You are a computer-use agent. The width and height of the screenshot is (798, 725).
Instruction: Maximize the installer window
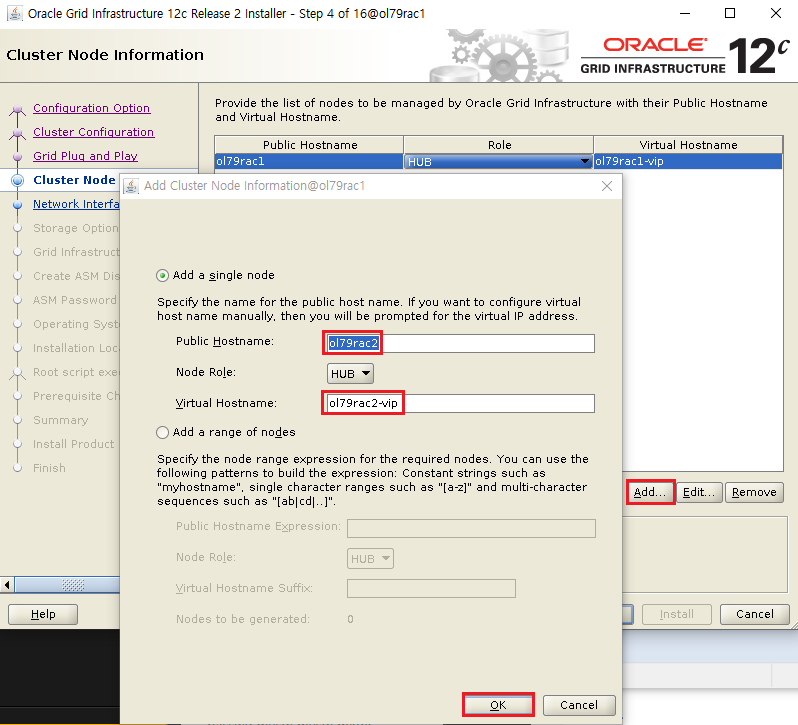730,13
